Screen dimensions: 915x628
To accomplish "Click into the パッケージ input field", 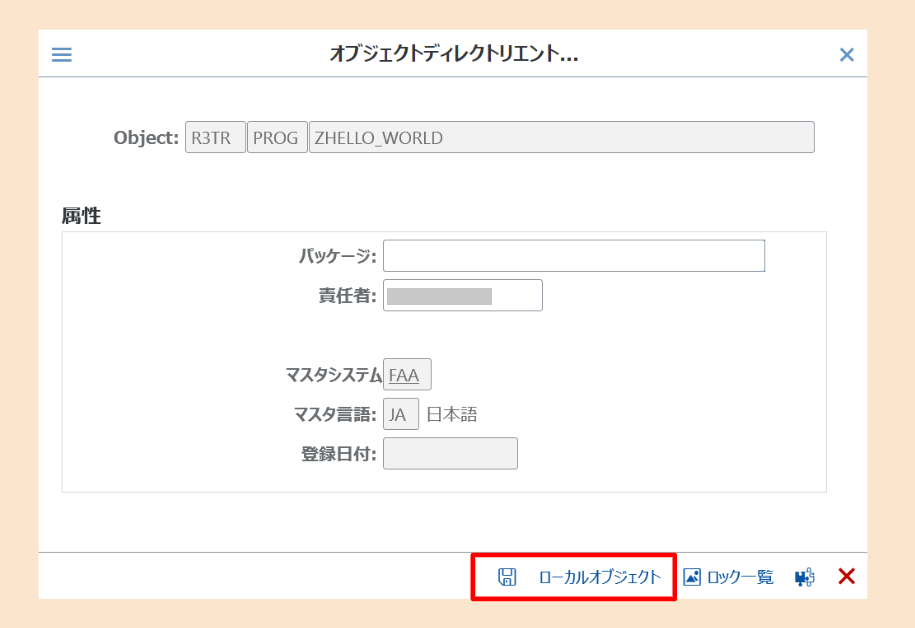I will coord(574,256).
